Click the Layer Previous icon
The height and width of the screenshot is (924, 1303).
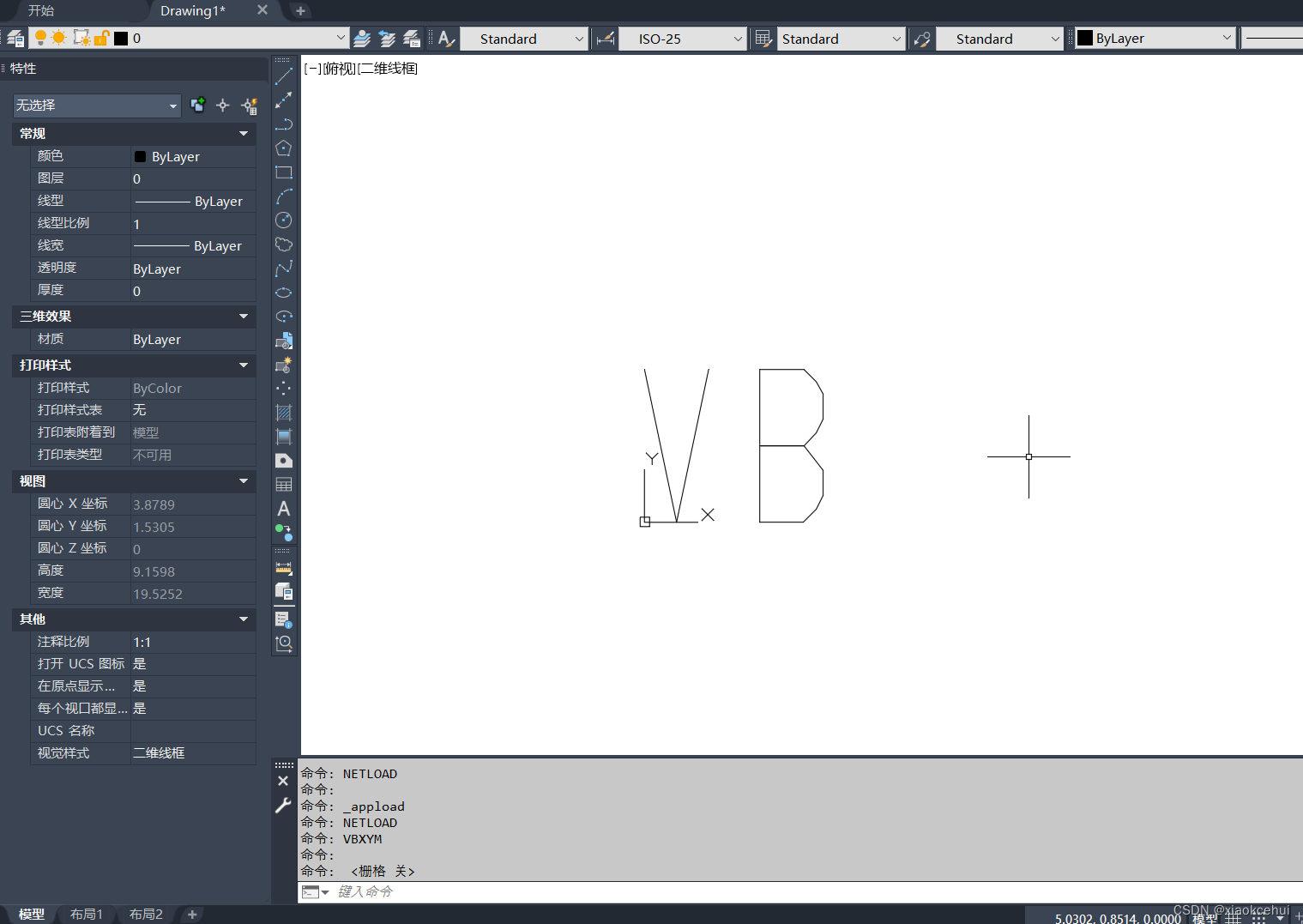(388, 39)
